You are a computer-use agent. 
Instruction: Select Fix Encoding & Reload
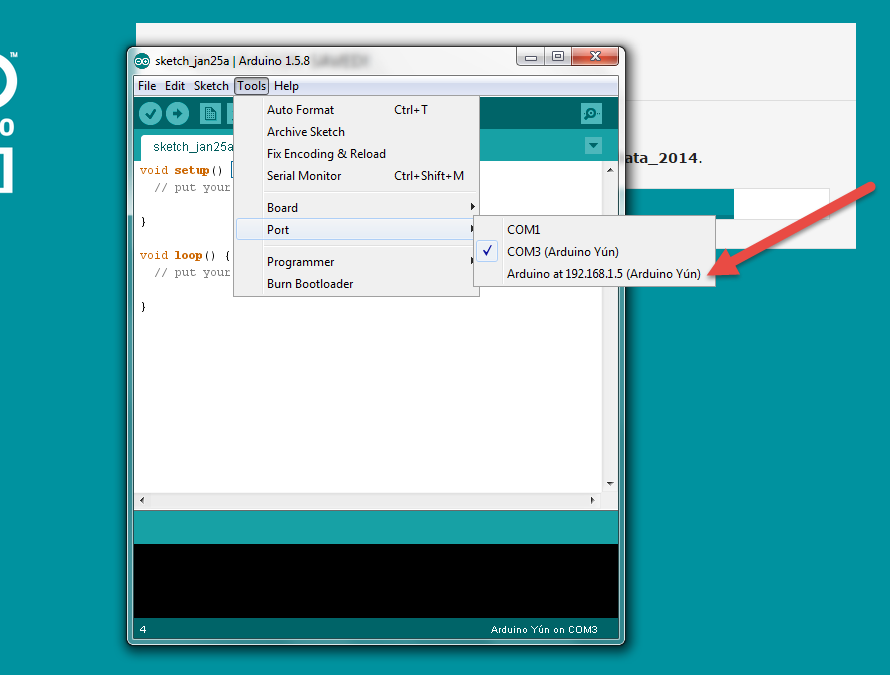[x=356, y=154]
